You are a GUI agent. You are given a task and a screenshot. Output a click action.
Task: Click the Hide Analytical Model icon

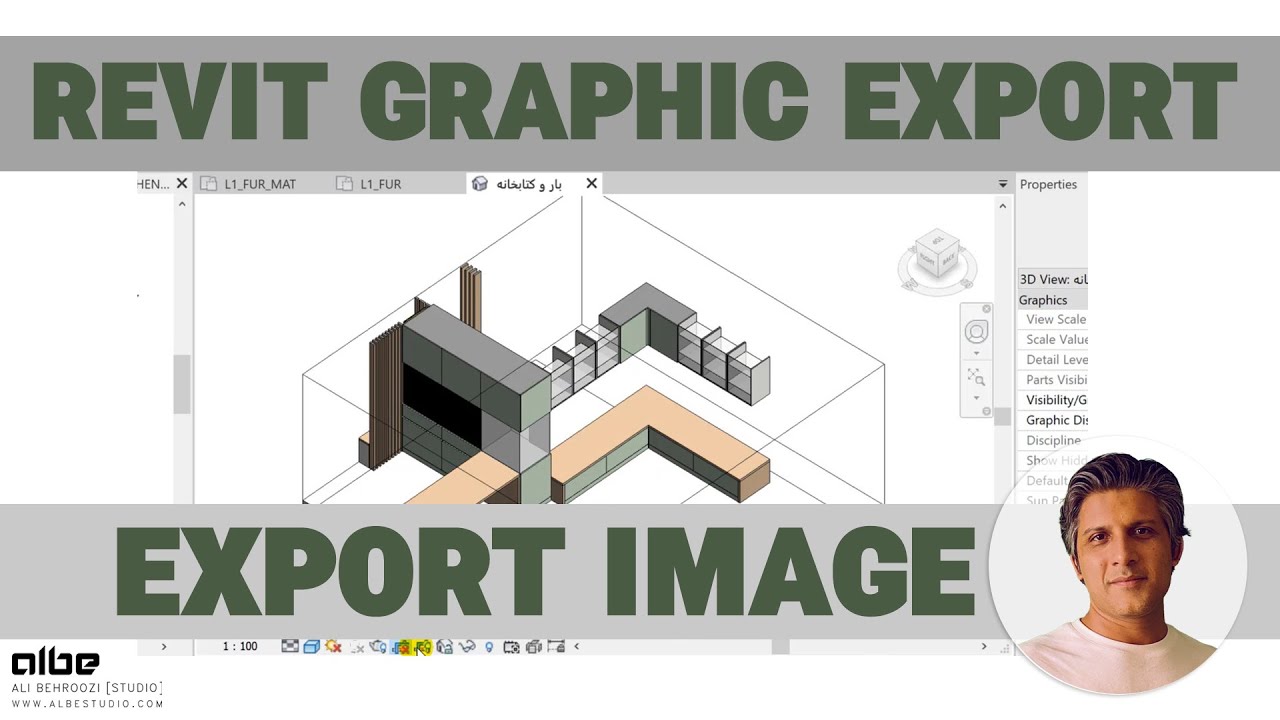pos(534,647)
